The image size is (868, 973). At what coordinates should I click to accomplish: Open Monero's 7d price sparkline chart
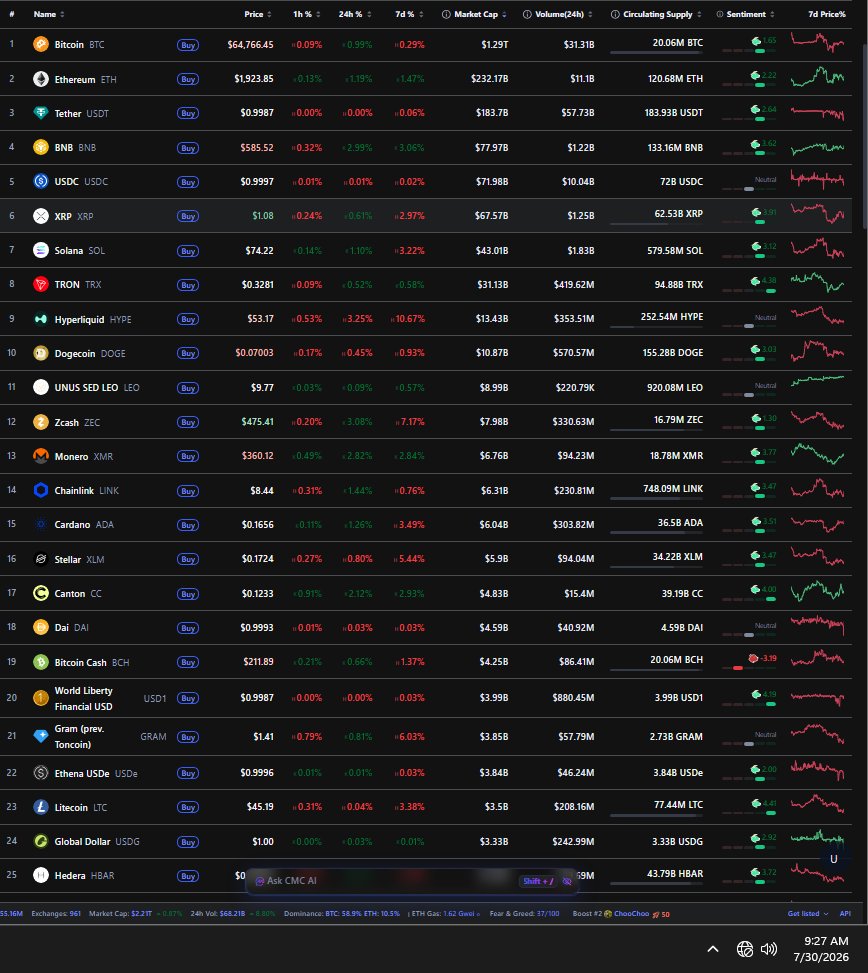[x=817, y=454]
